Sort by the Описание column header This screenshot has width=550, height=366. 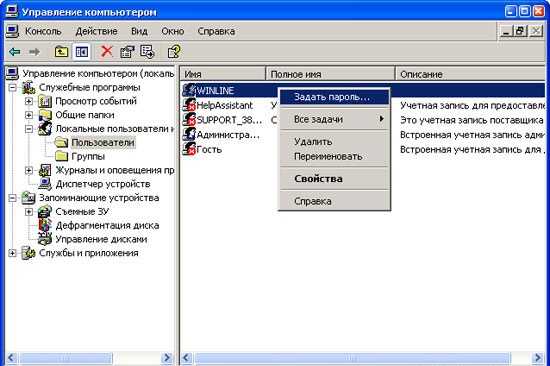[470, 74]
